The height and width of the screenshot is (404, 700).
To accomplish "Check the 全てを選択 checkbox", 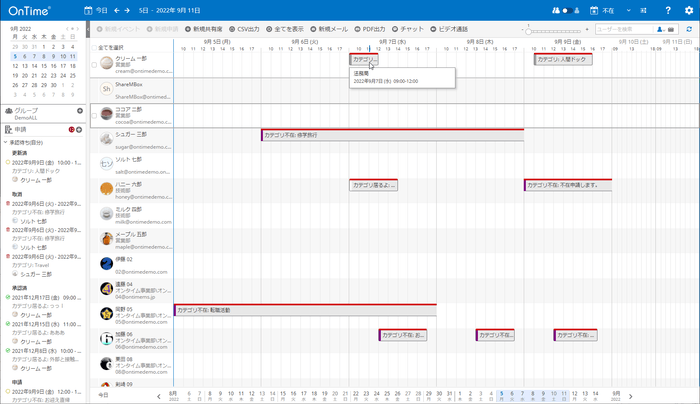I will (94, 47).
